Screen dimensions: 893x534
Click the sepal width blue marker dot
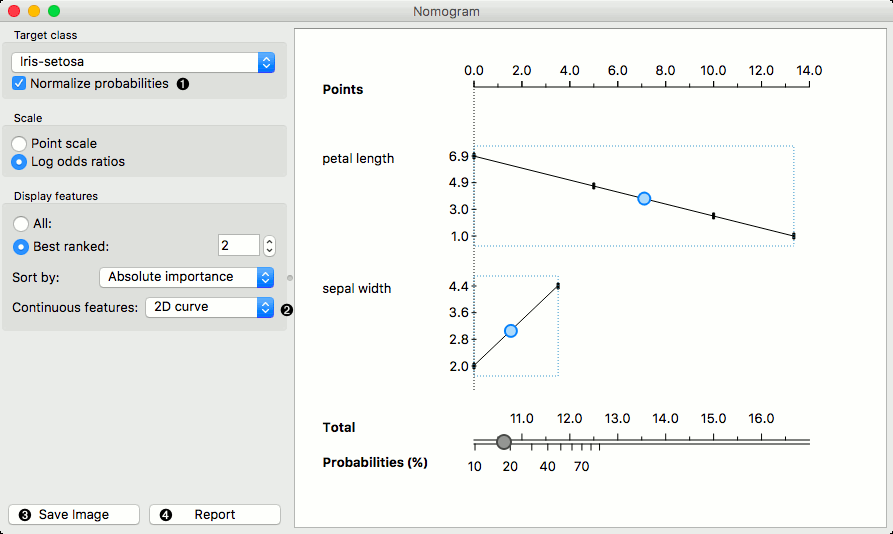point(511,330)
